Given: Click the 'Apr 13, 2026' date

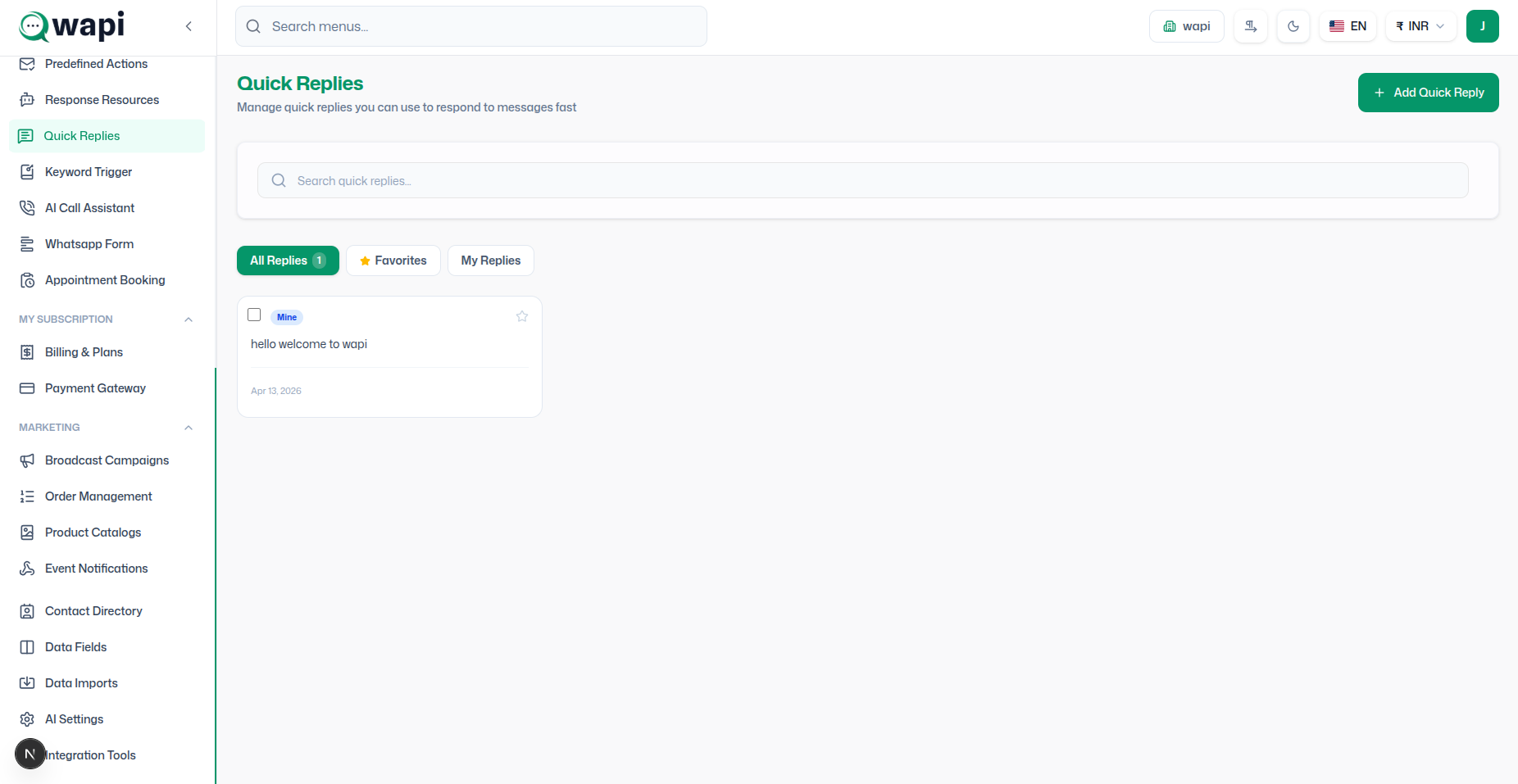Looking at the screenshot, I should [x=276, y=391].
